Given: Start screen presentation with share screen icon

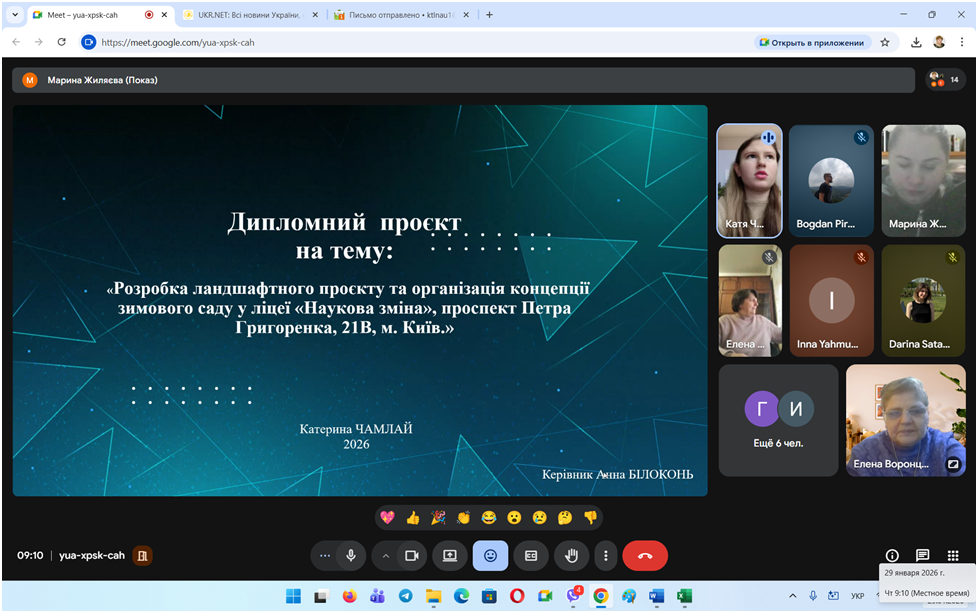Looking at the screenshot, I should pos(449,555).
